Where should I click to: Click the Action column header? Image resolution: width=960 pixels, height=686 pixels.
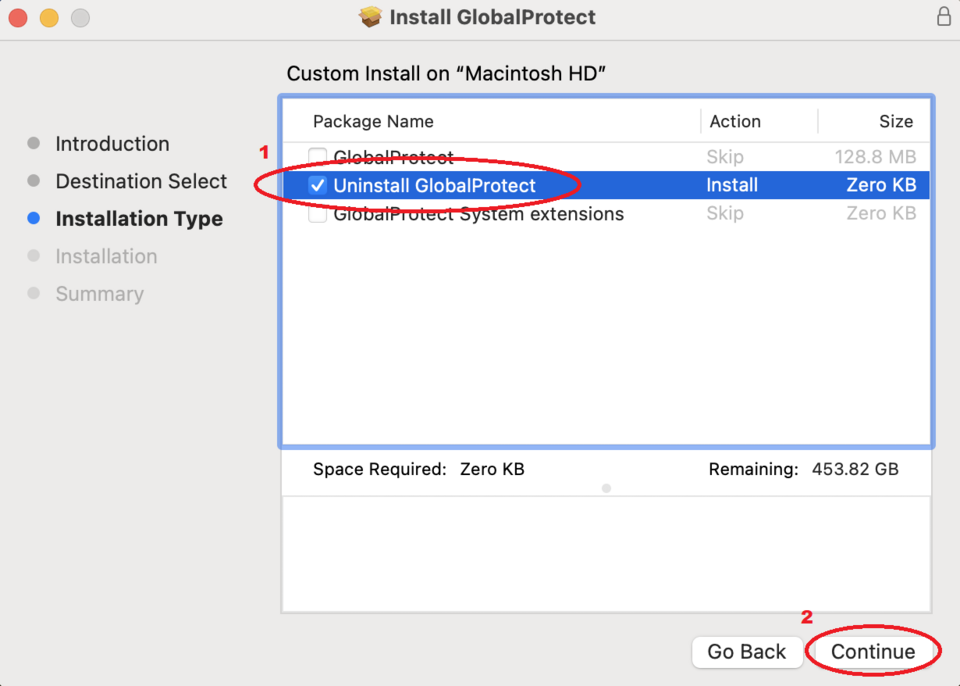735,121
